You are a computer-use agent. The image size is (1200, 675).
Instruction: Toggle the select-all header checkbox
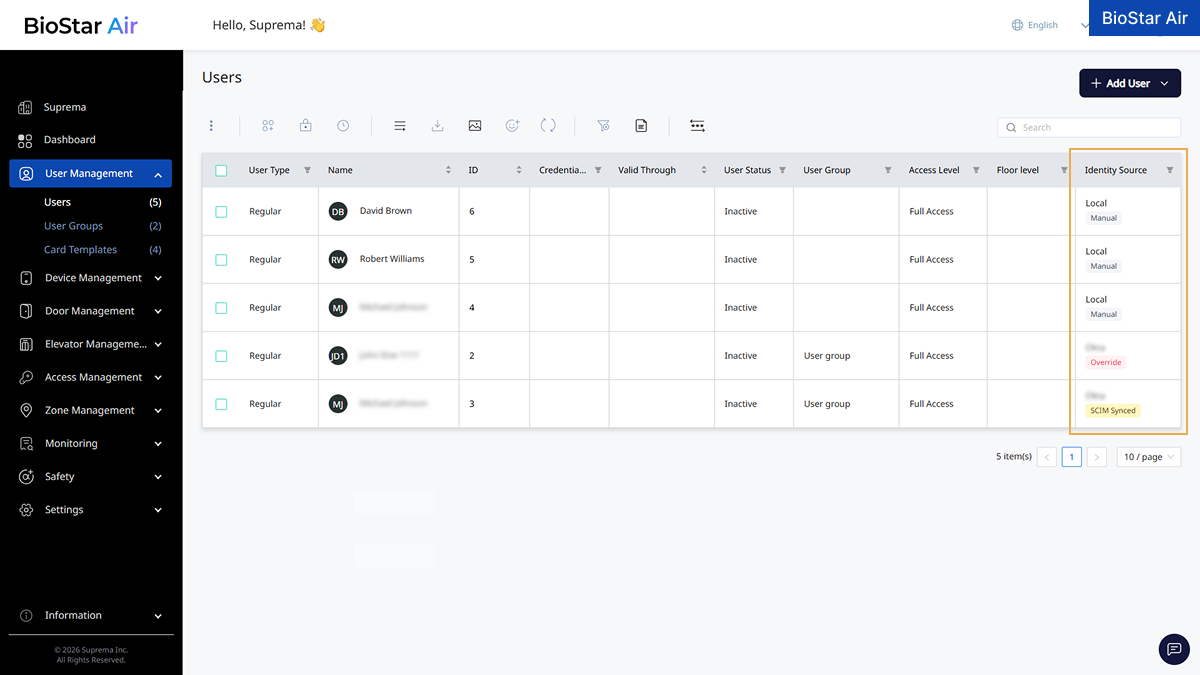(221, 170)
